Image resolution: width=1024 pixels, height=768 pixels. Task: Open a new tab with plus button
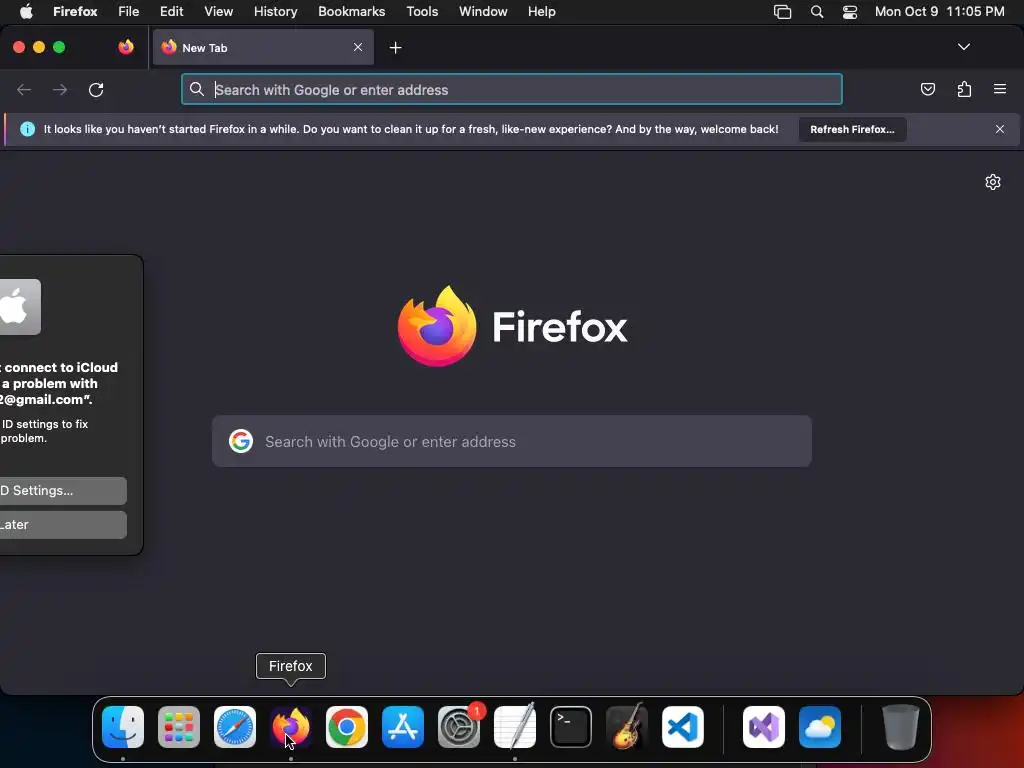[395, 48]
